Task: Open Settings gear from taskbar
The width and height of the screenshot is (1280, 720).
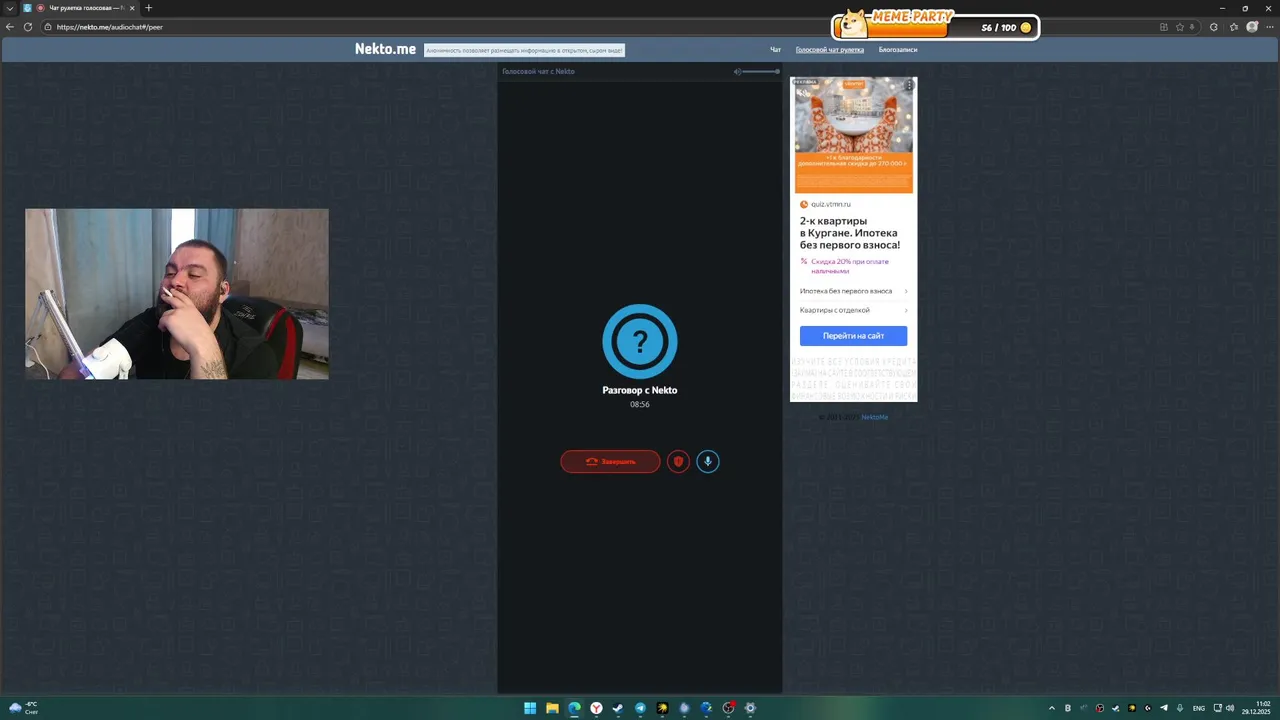Action: 750,708
